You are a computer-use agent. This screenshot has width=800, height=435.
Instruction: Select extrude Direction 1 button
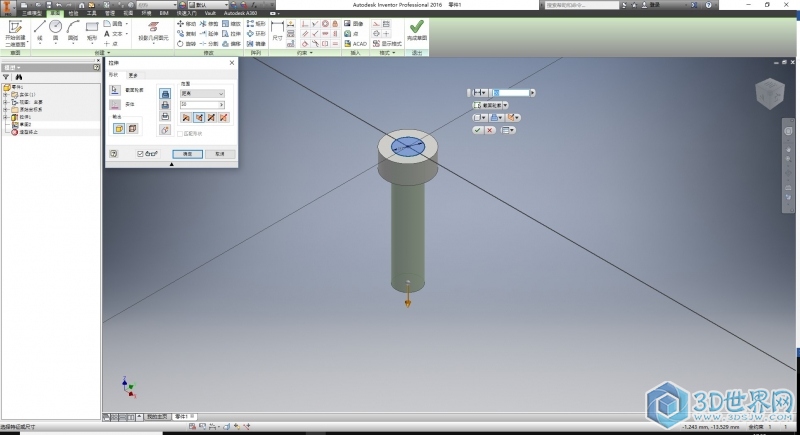tap(186, 118)
